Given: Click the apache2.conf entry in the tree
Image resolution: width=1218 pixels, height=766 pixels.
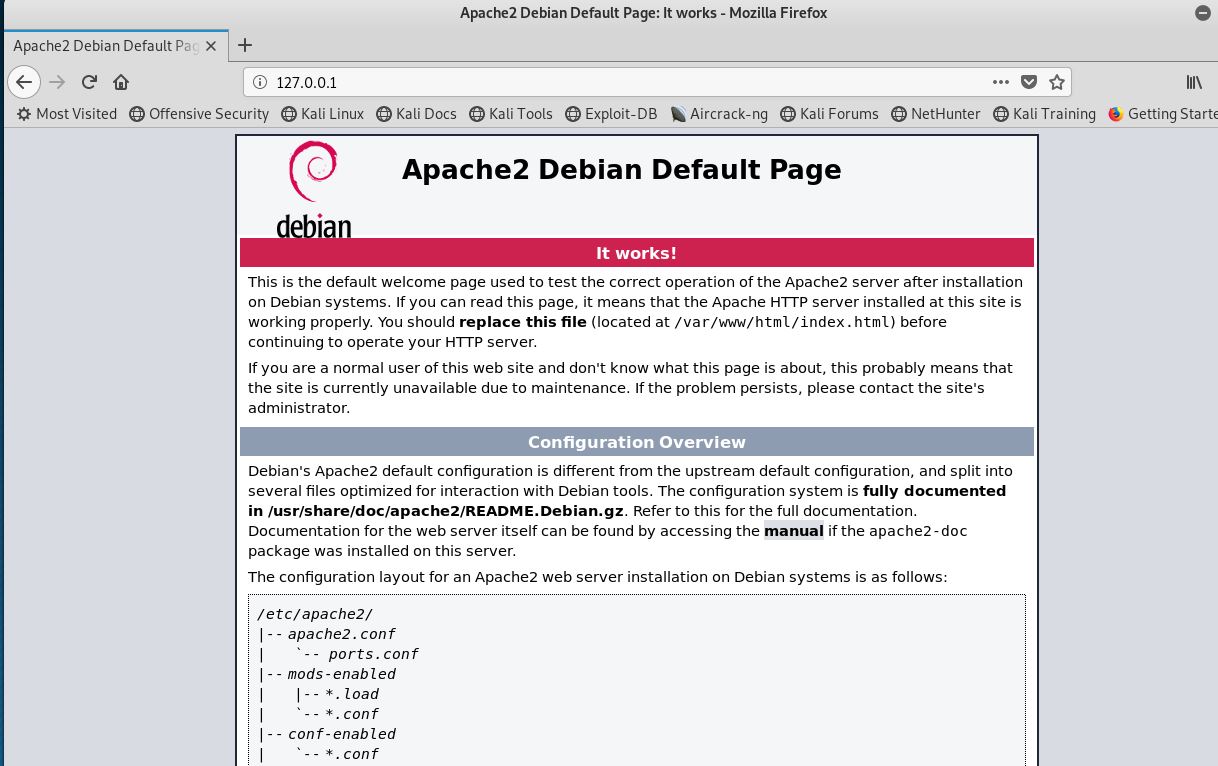Looking at the screenshot, I should pyautogui.click(x=341, y=634).
